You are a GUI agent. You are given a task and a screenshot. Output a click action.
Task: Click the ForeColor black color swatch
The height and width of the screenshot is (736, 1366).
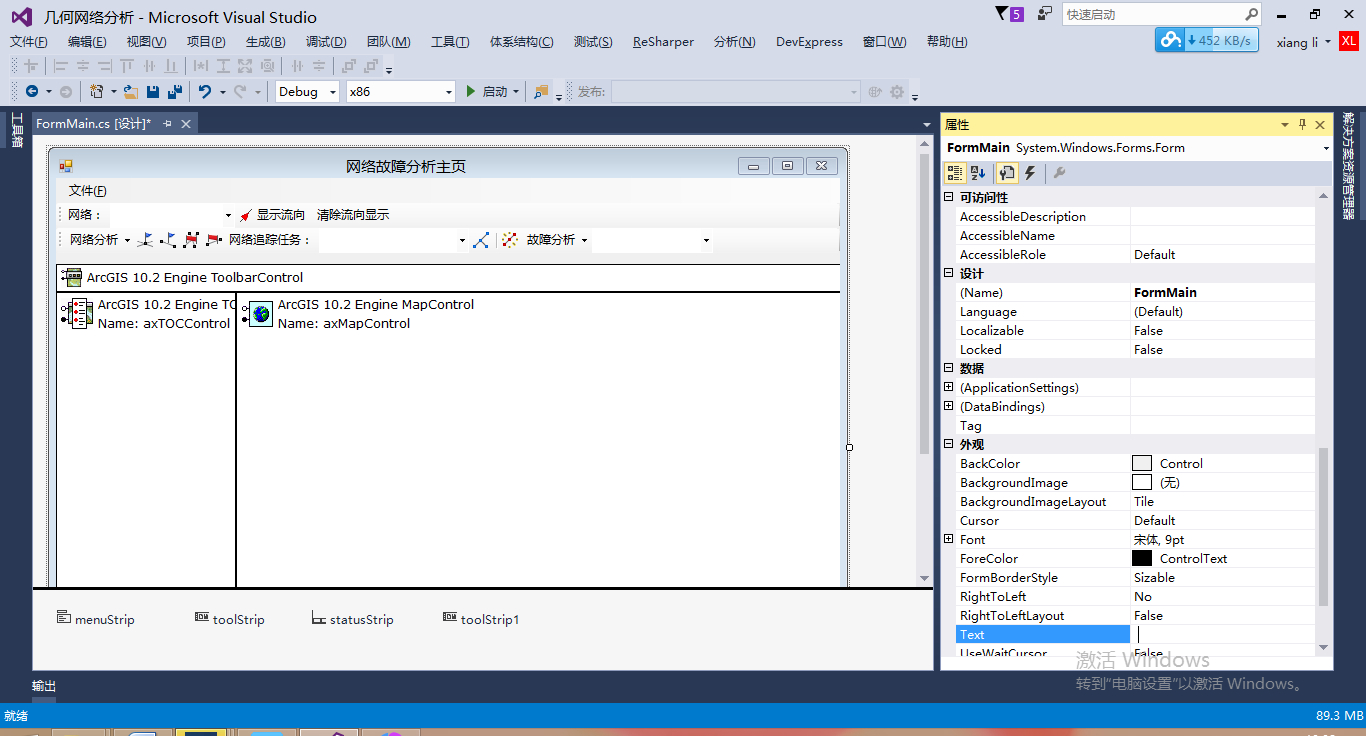1142,558
